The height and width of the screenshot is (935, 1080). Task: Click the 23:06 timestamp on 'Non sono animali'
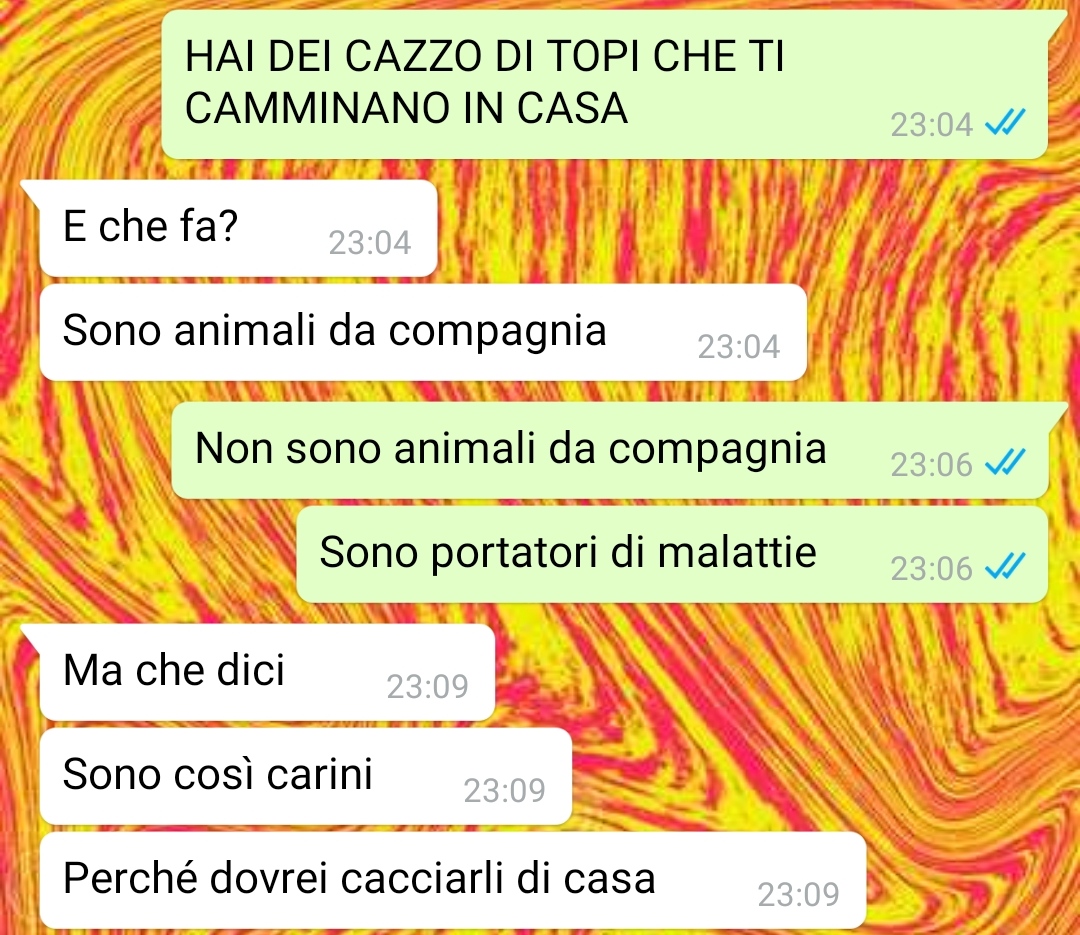coord(932,464)
